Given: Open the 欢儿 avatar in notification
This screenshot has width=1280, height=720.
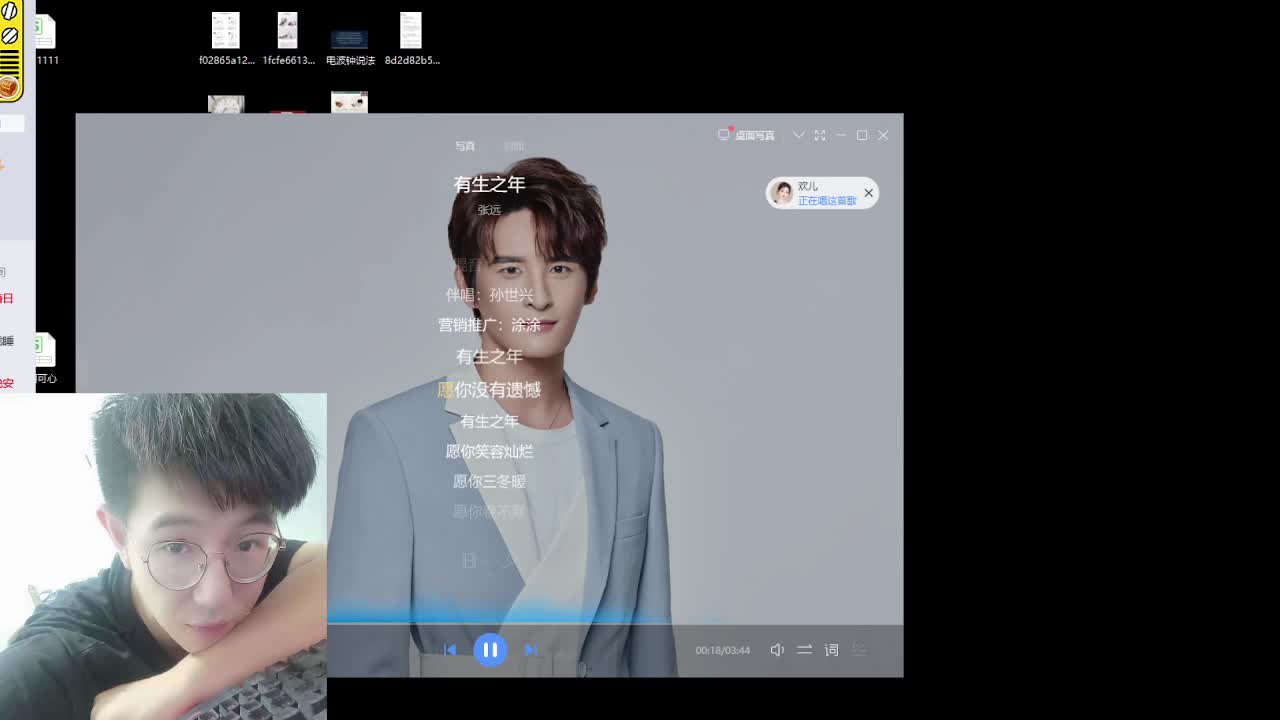Looking at the screenshot, I should point(782,193).
